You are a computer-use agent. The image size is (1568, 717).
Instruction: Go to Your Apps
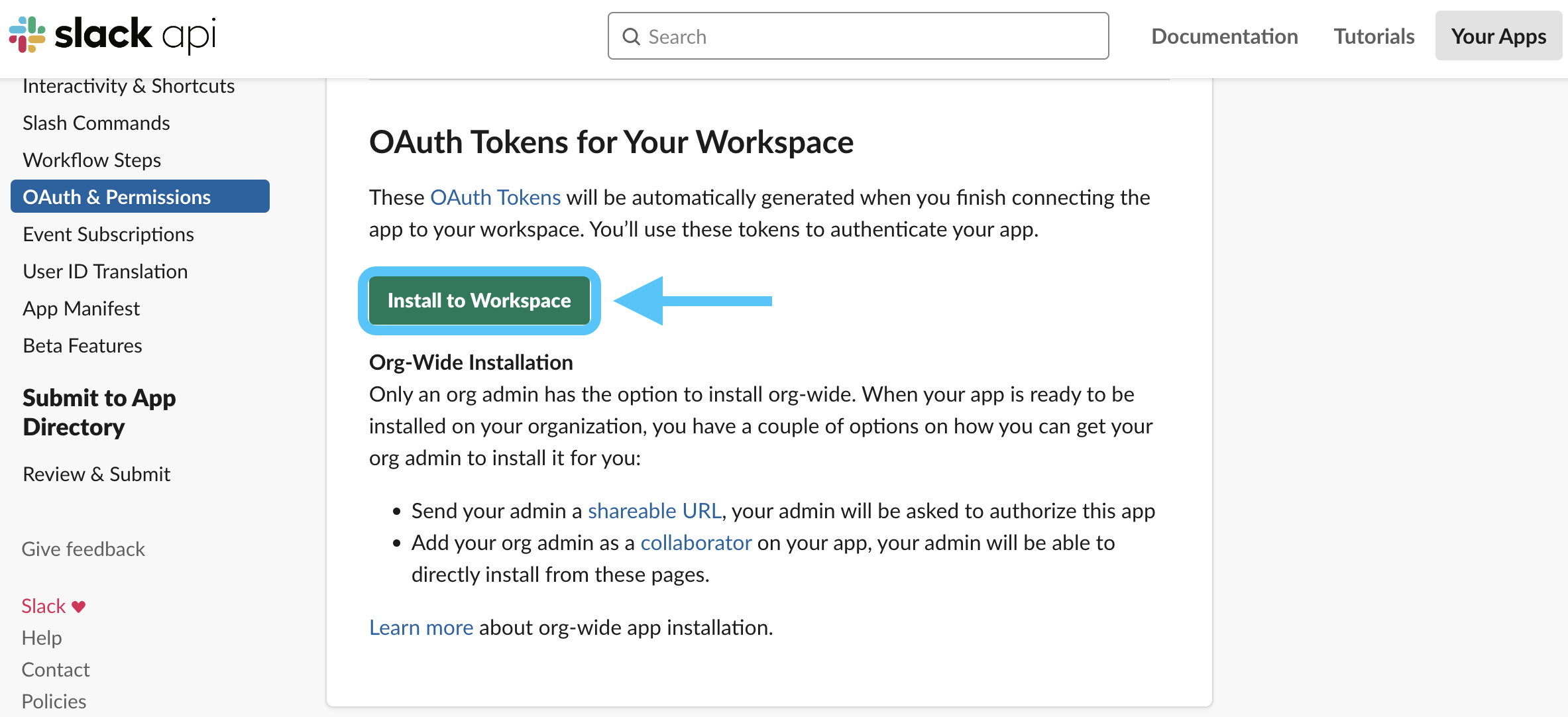1498,36
